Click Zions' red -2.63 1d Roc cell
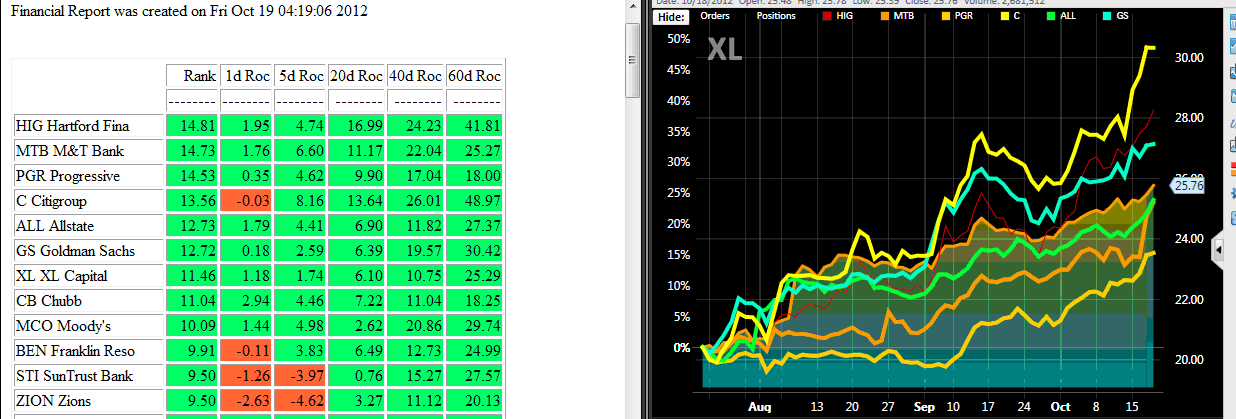This screenshot has width=1236, height=419. [x=246, y=401]
